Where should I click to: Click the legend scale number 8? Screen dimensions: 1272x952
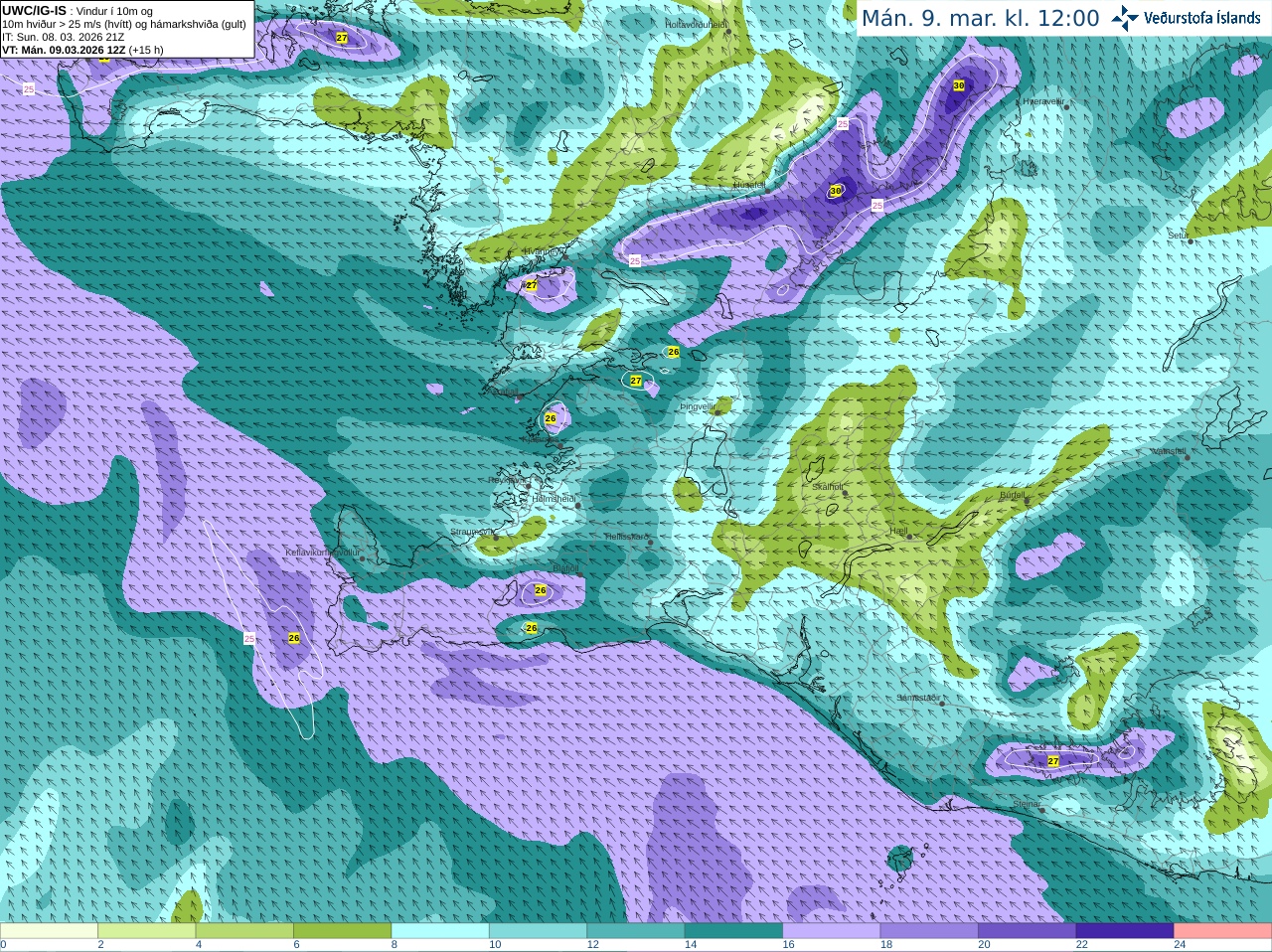[x=395, y=945]
